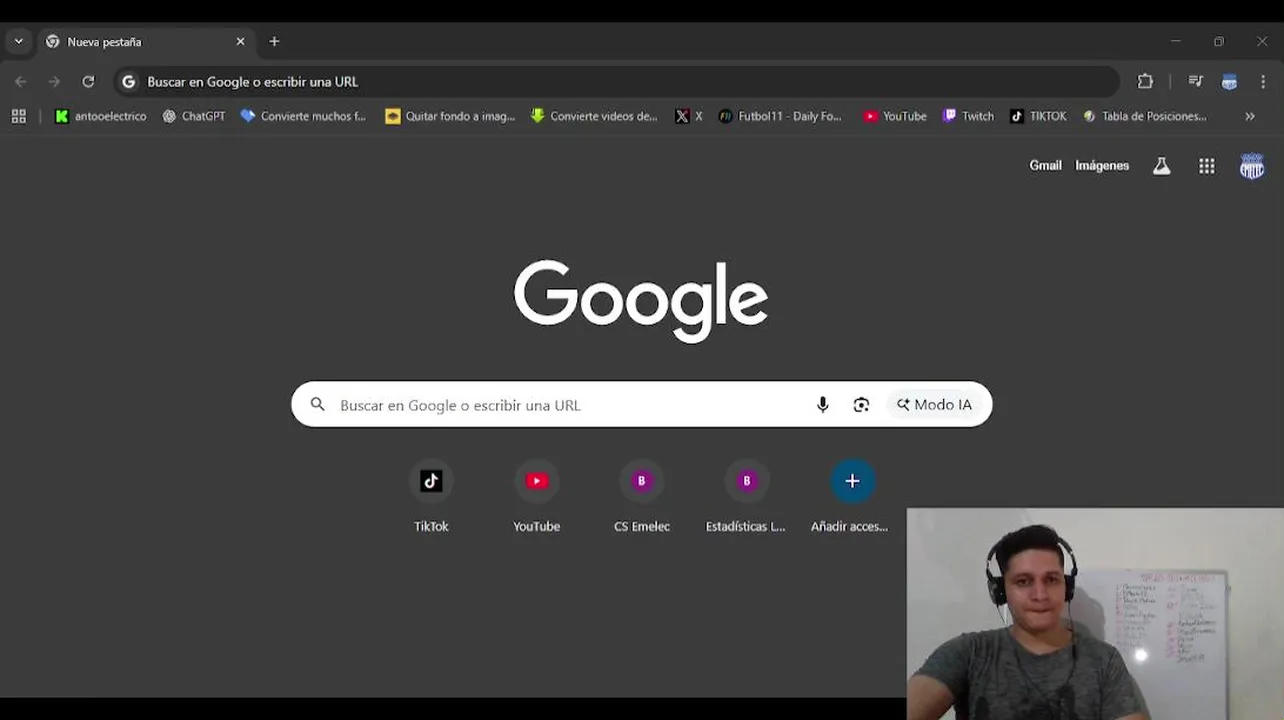
Task: Expand hidden bookmarks with double chevron
Action: click(1250, 116)
